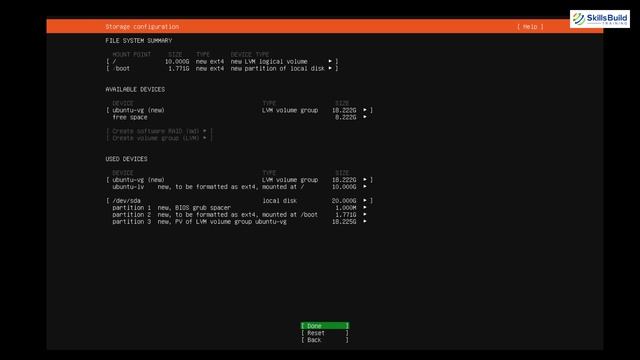Select ubuntu-vg (new) under Used Devices
Viewport: 640px width, 360px height.
[x=239, y=180]
